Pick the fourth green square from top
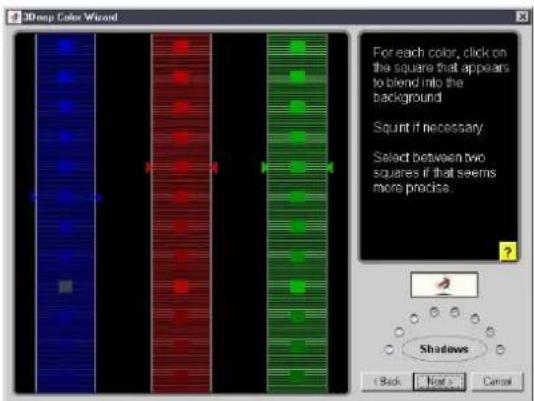534x401 pixels. point(298,137)
